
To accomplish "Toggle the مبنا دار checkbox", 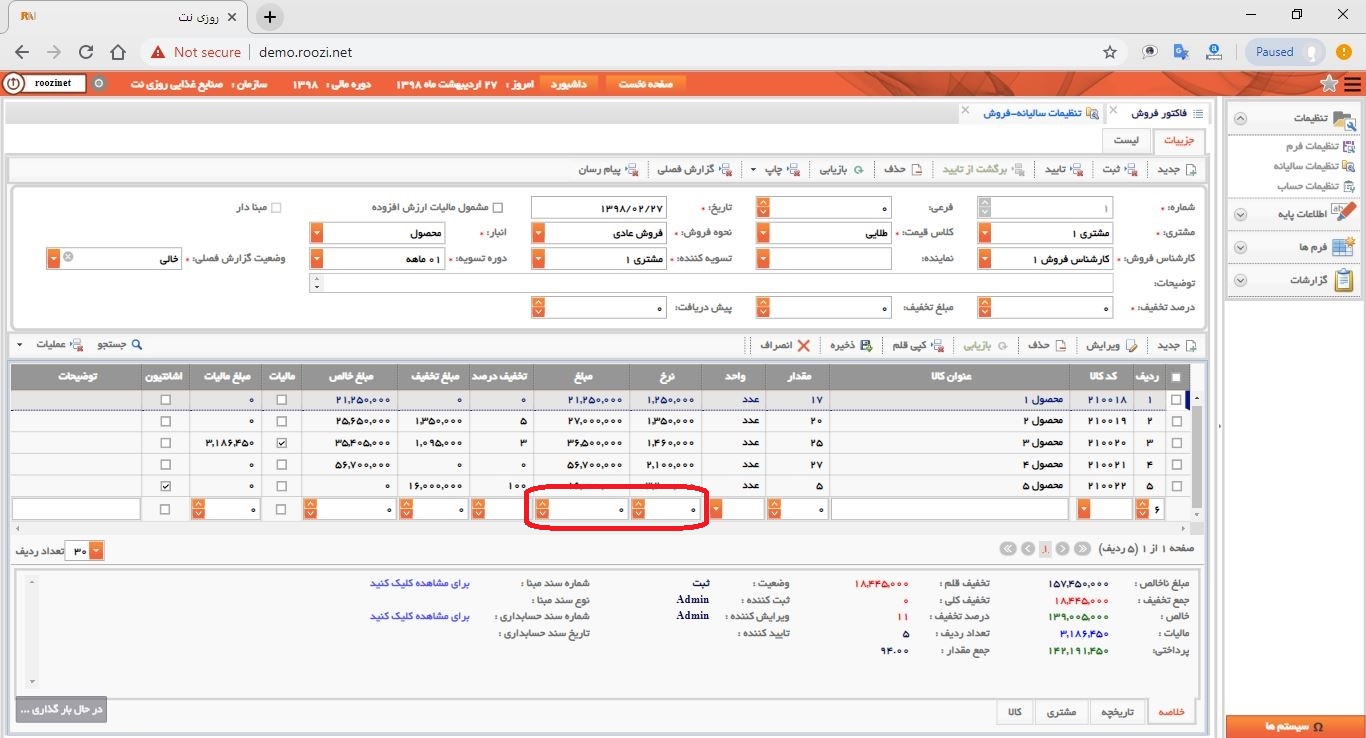I will [277, 208].
